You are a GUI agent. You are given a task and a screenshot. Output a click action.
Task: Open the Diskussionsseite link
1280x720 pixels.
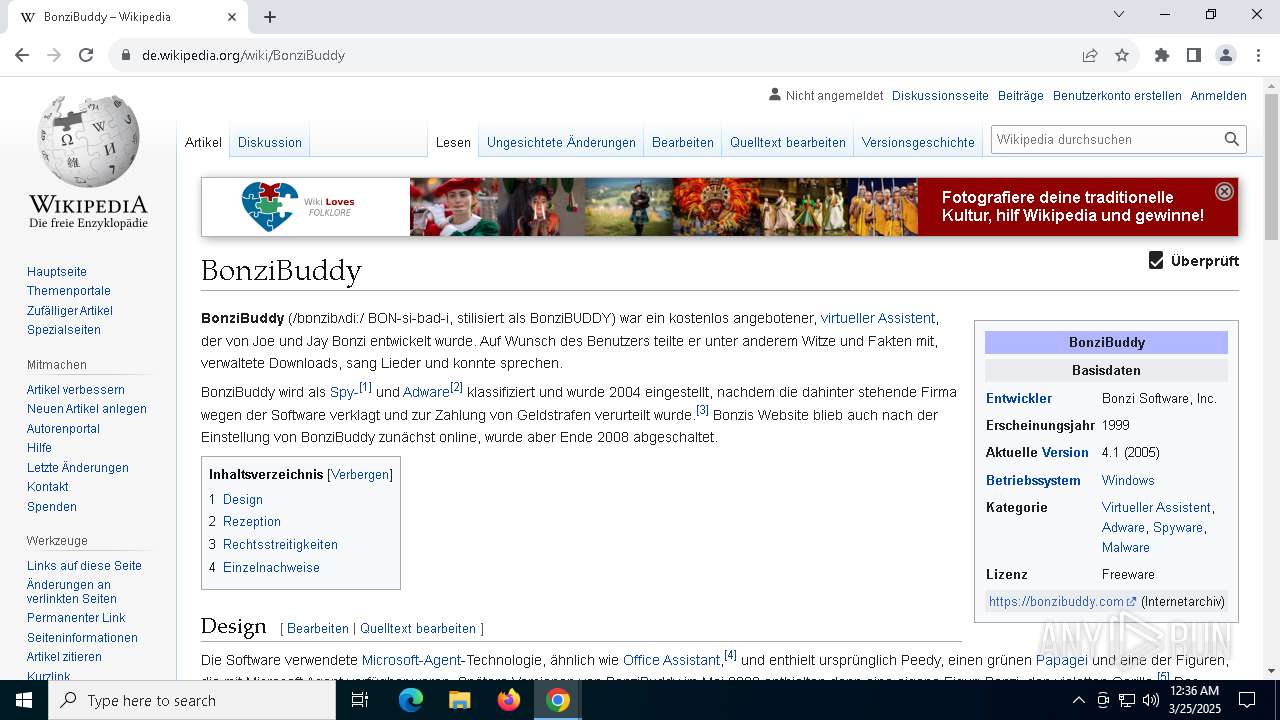940,96
